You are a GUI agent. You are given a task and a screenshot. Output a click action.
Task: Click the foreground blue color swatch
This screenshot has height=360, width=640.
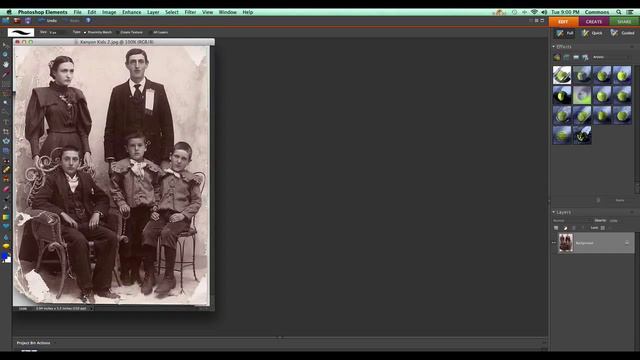[4, 256]
